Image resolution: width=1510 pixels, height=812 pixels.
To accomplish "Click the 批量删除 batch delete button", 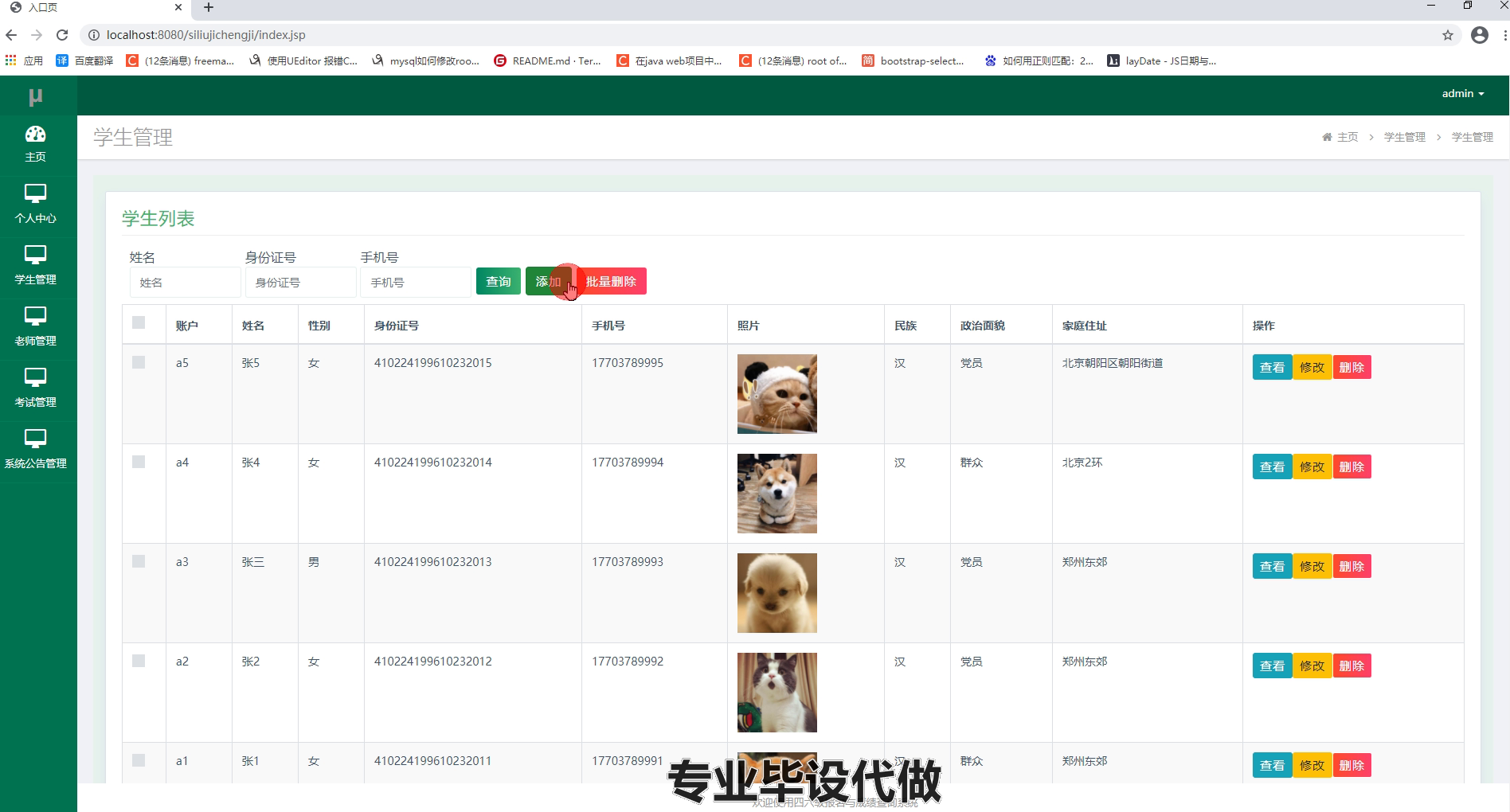I will (x=611, y=281).
